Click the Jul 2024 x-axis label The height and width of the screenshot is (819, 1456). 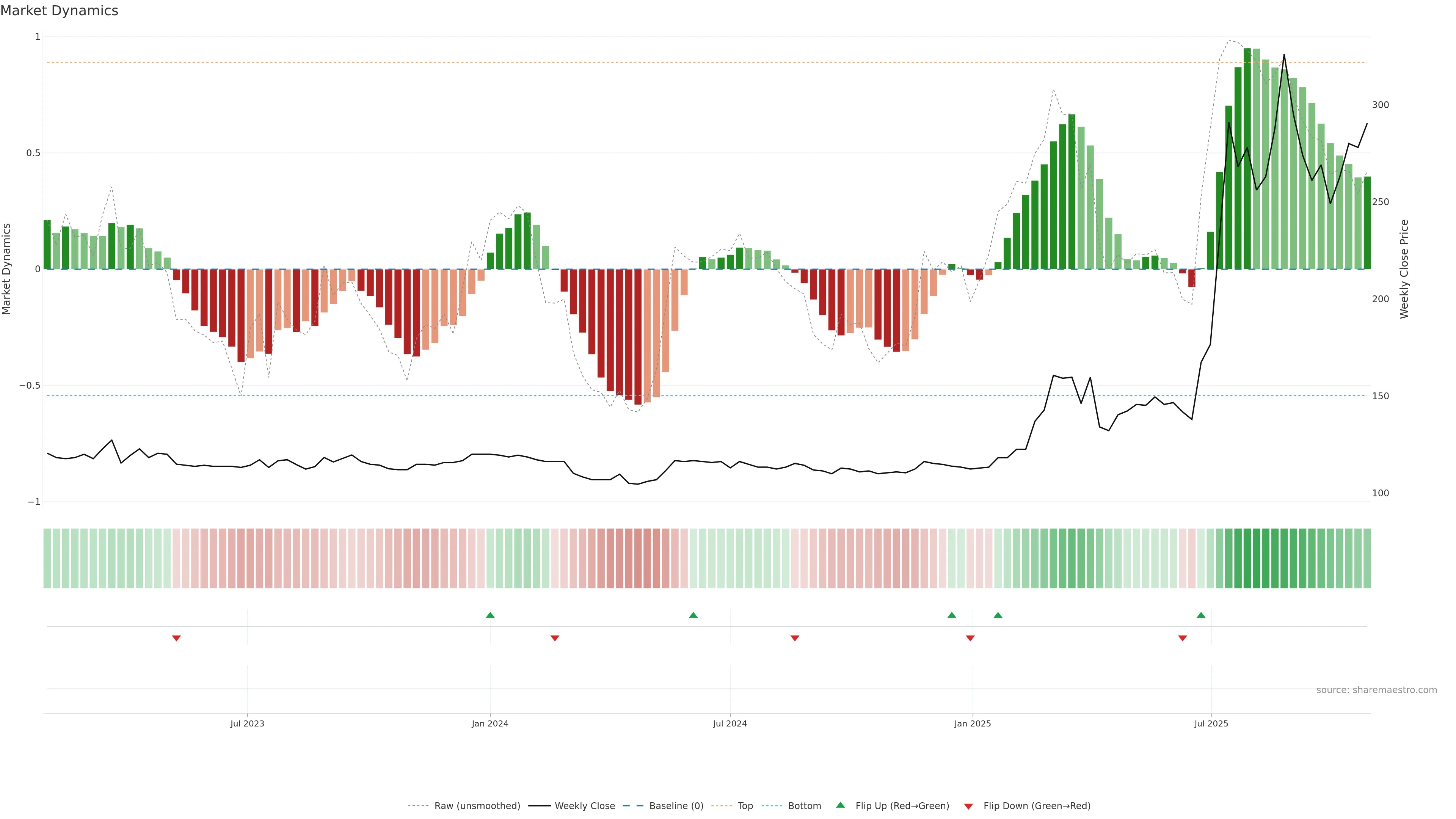(730, 723)
